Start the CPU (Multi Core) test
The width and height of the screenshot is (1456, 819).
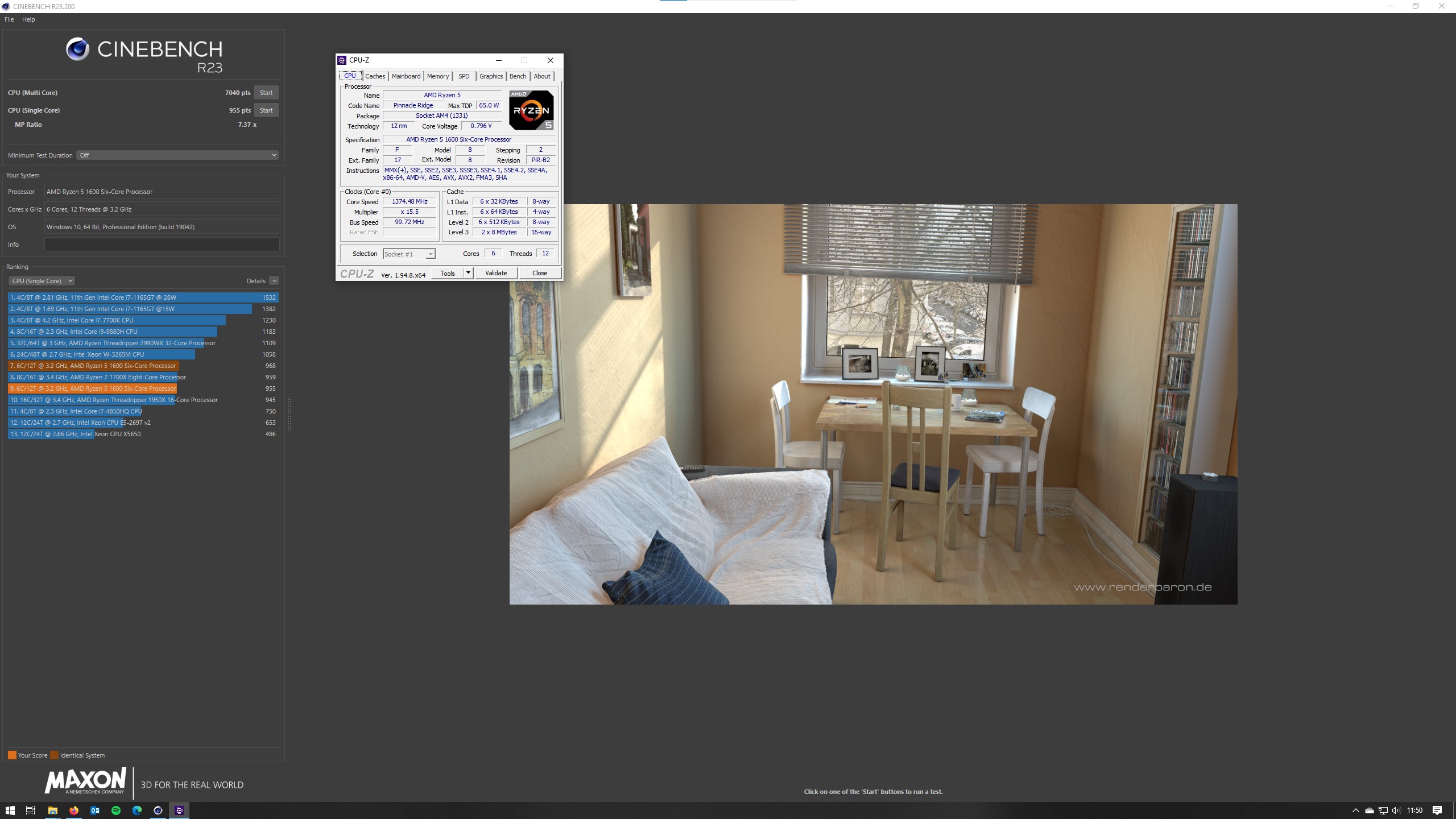pos(266,93)
